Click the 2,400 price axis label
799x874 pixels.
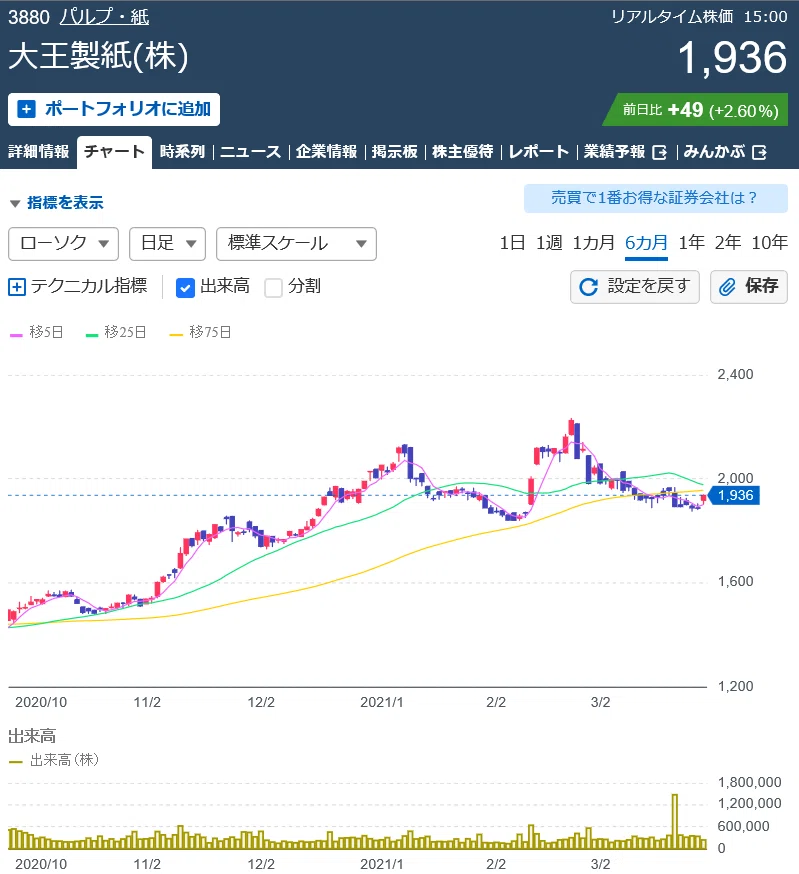[735, 374]
